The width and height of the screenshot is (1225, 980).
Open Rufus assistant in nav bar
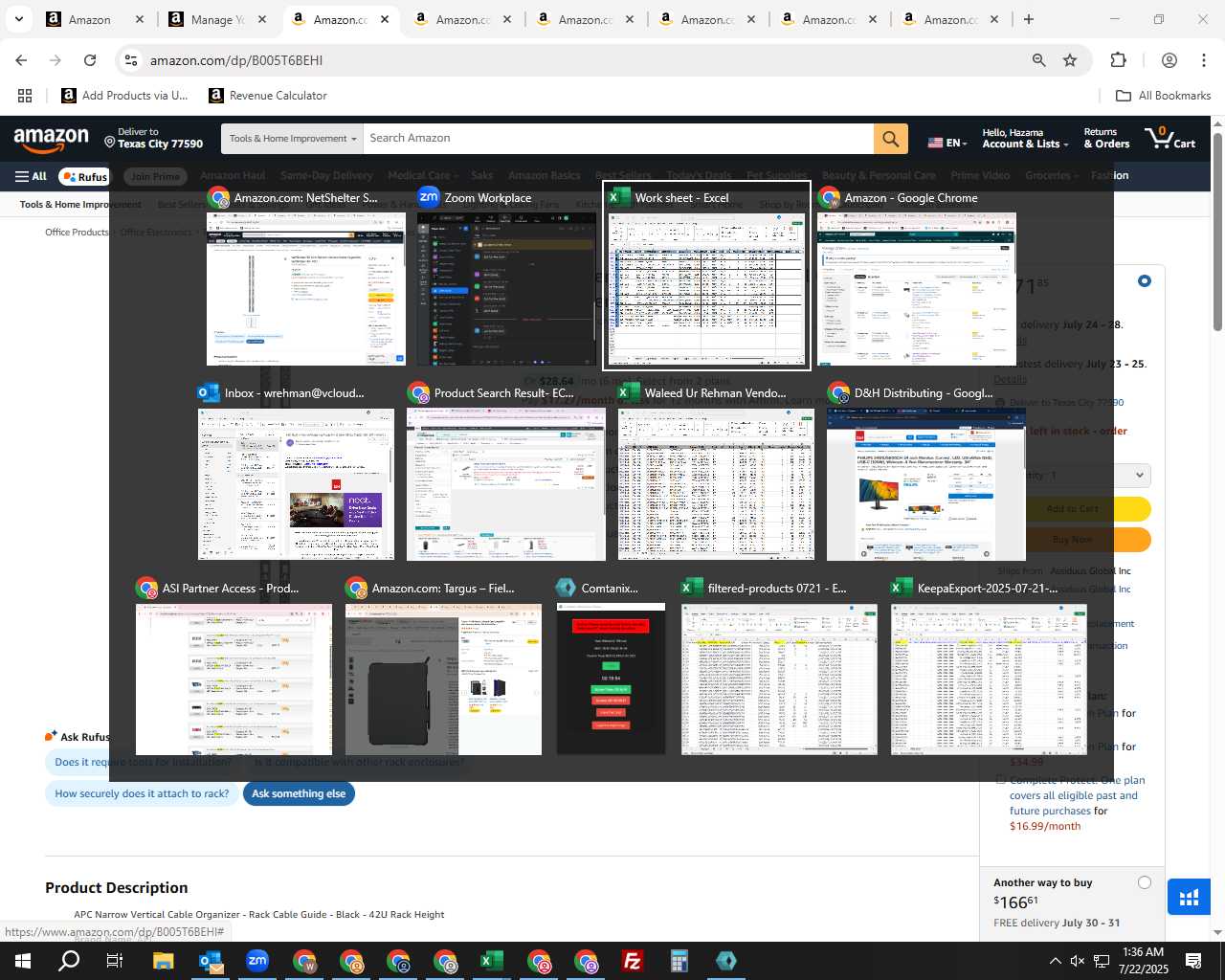84,176
